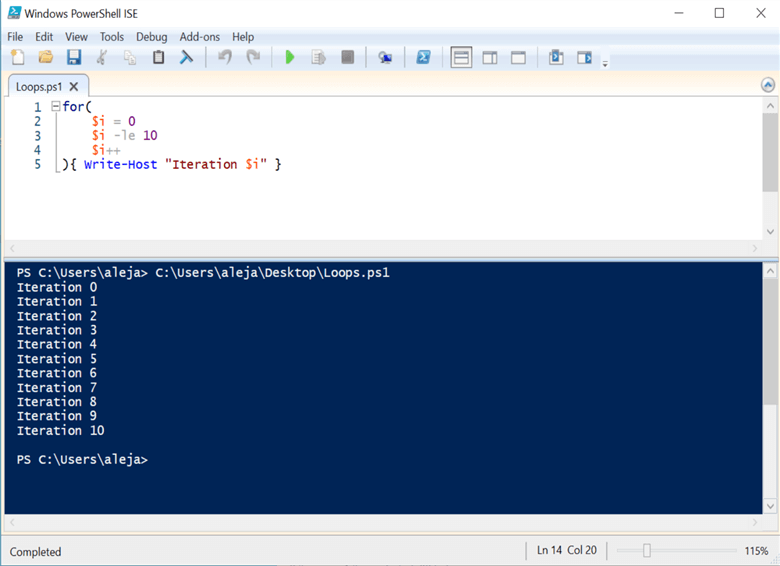This screenshot has width=780, height=566.
Task: Click the 'Iteration 5' output line
Action: point(57,359)
